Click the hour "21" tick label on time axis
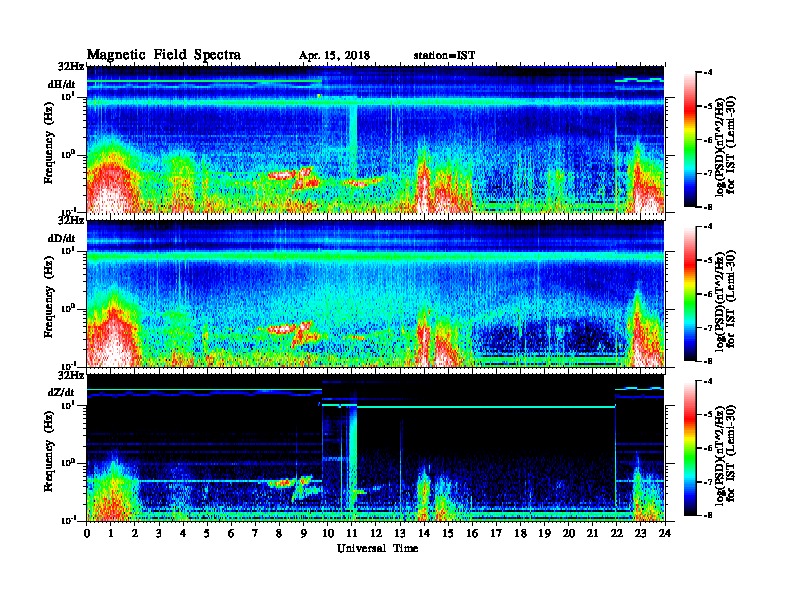 (x=593, y=534)
